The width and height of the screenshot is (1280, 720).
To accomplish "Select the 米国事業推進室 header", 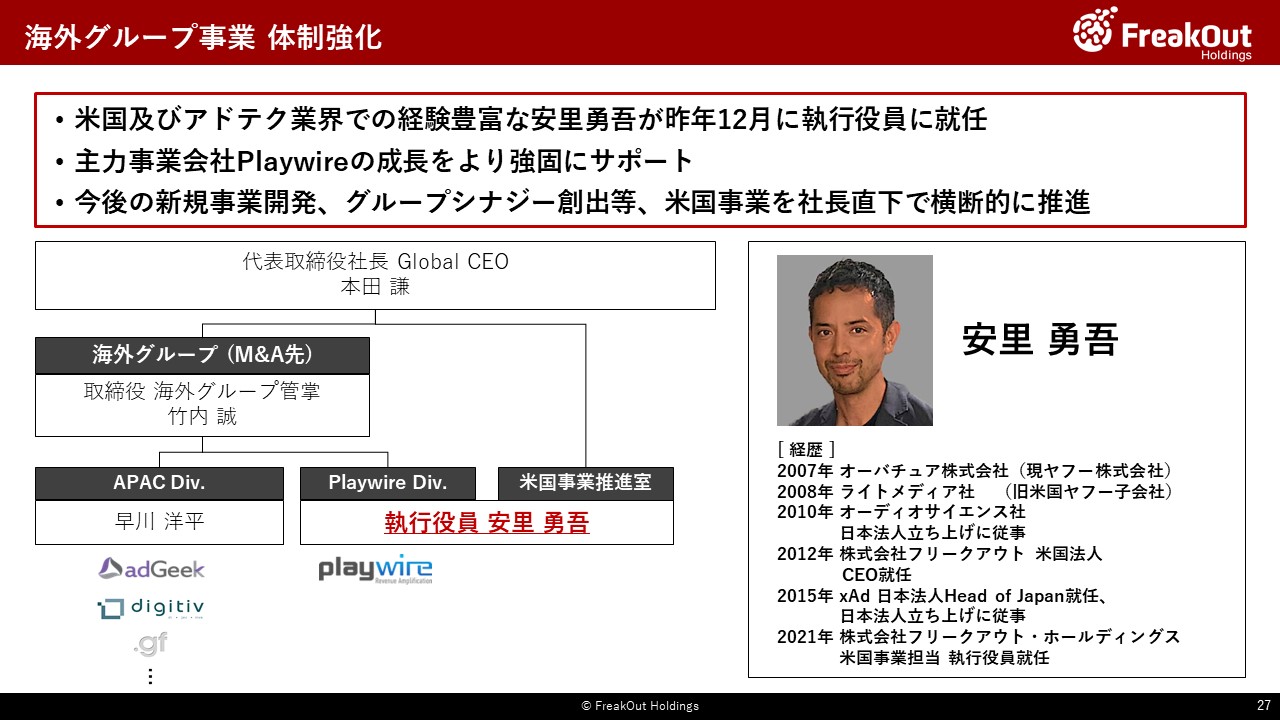I will click(x=586, y=483).
